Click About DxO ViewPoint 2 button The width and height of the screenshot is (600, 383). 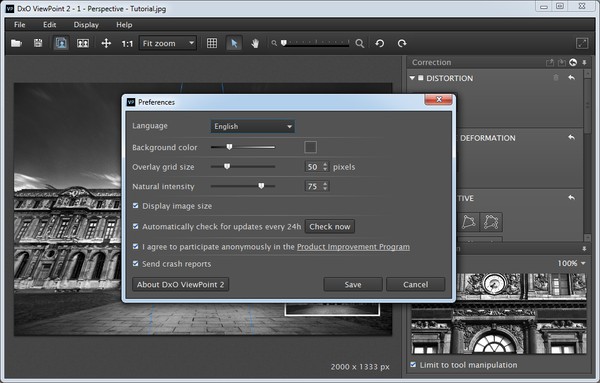click(x=181, y=284)
